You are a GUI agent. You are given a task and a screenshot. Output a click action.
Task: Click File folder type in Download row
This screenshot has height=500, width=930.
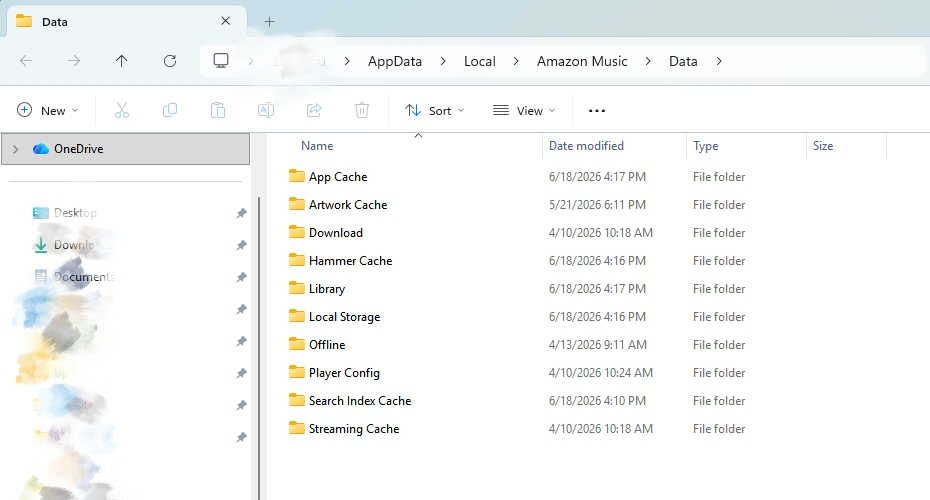pyautogui.click(x=719, y=233)
